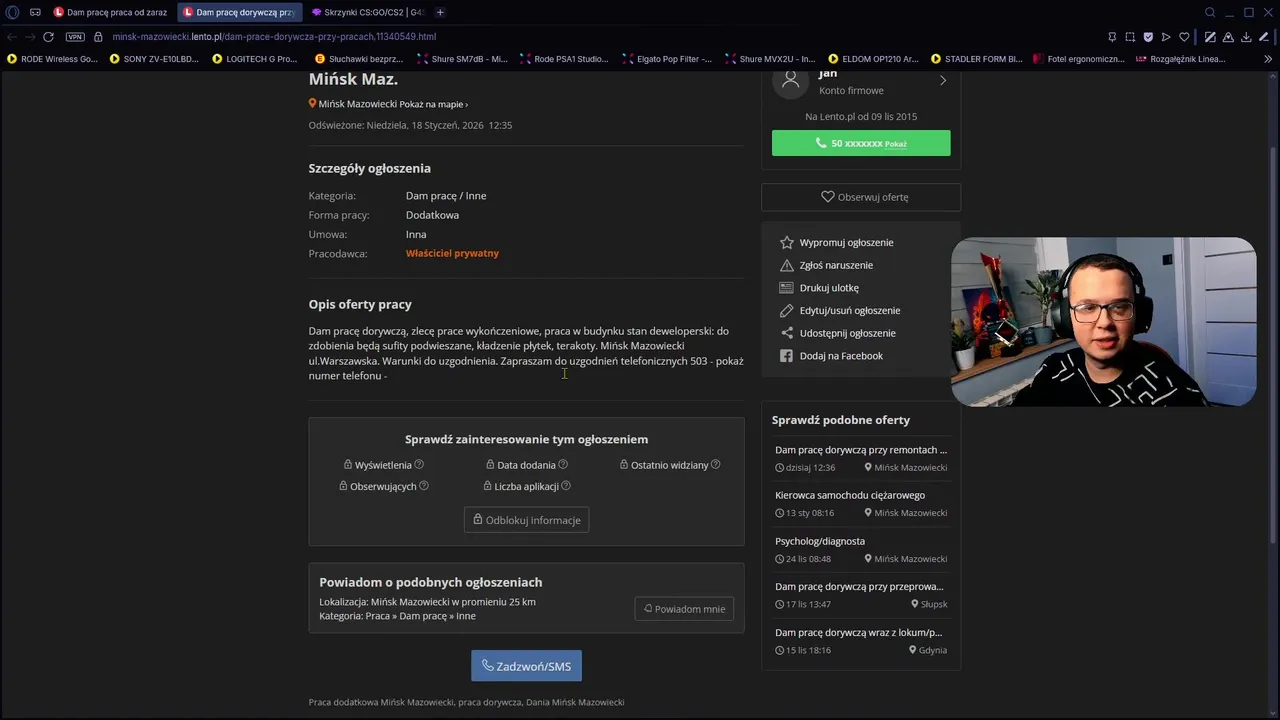1280x720 pixels.
Task: Open the Opera GX corner panel icon
Action: click(x=35, y=12)
